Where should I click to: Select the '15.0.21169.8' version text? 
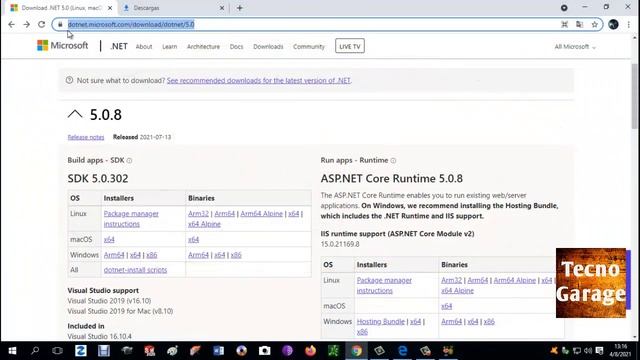340,244
